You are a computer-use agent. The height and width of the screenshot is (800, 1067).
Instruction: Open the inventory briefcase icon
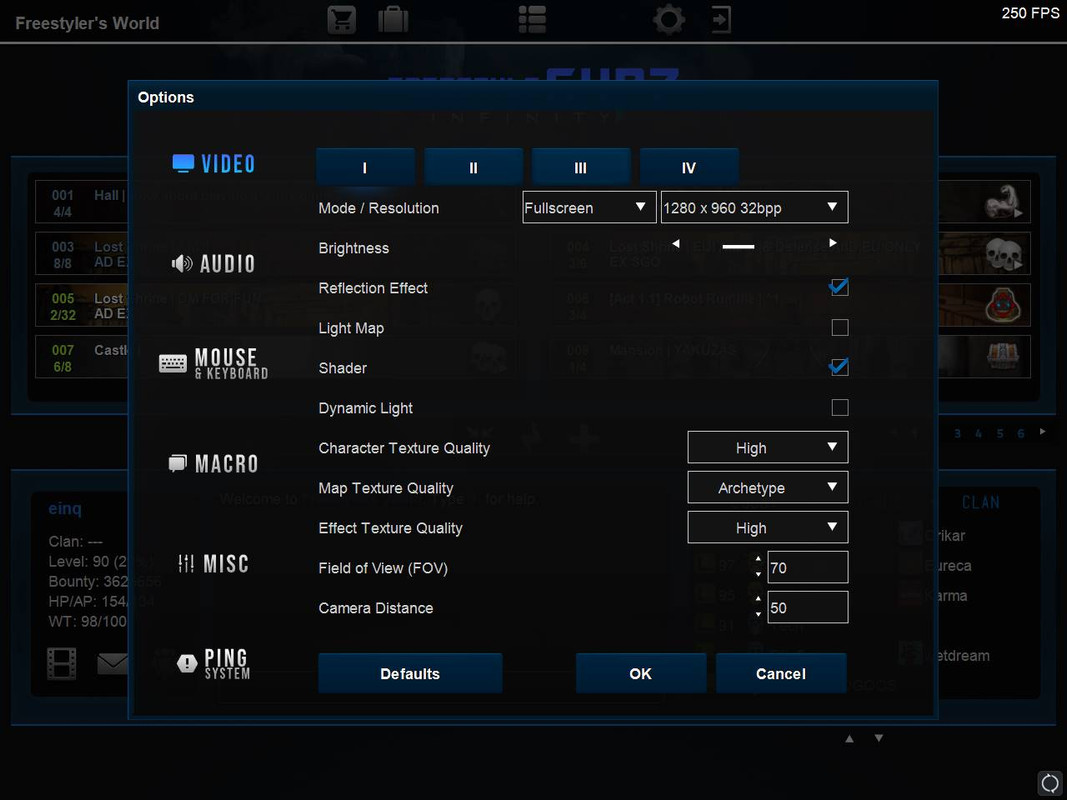393,20
